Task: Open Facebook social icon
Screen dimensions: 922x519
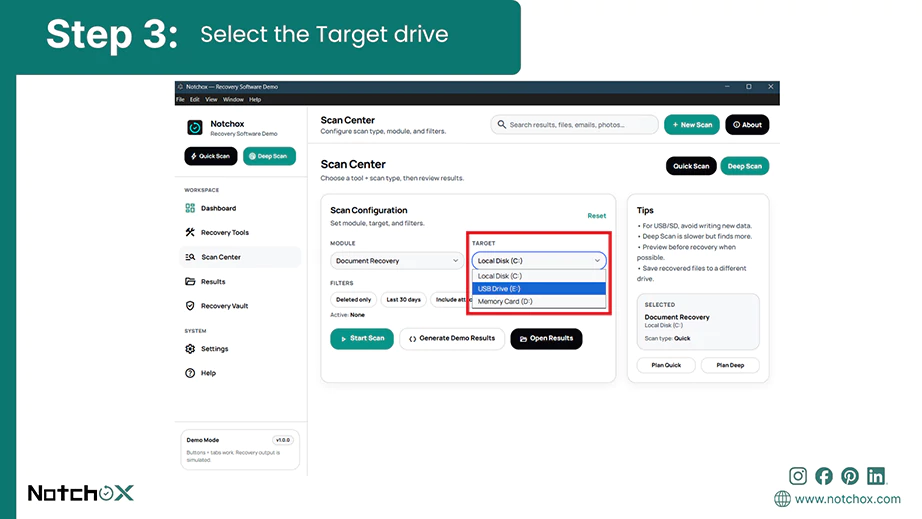Action: (824, 476)
